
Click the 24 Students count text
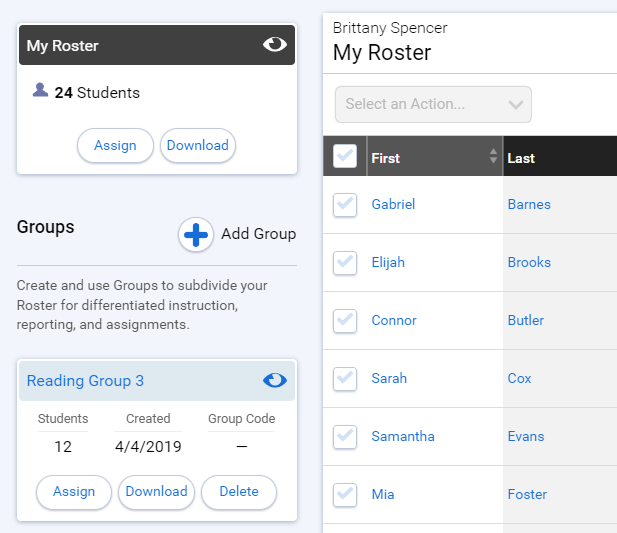coord(97,93)
